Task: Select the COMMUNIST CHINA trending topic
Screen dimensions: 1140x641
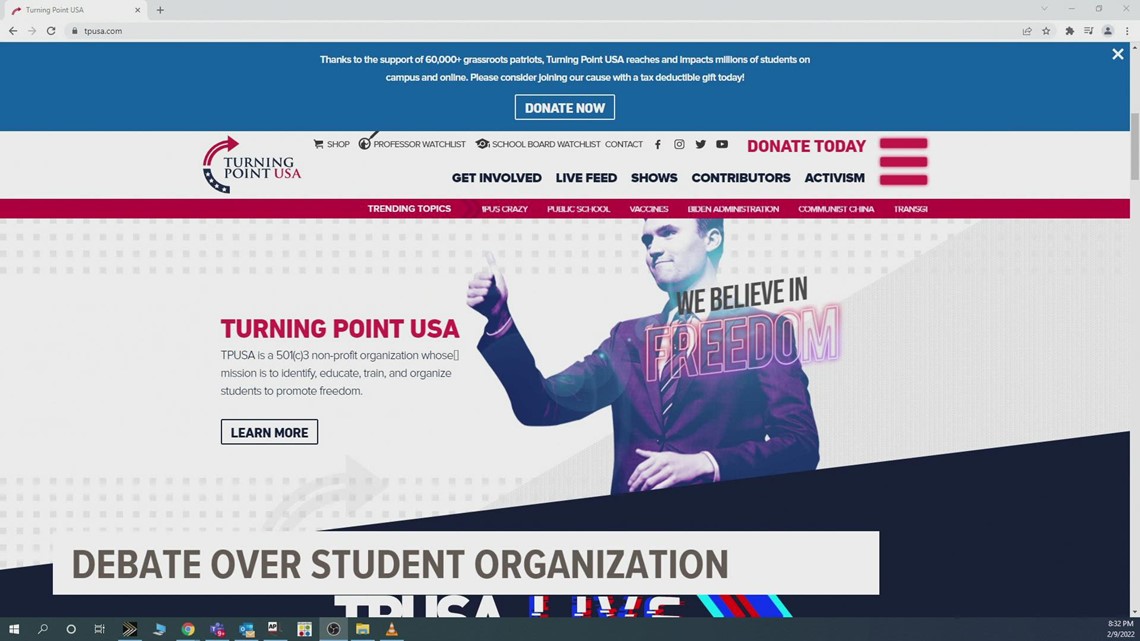Action: pyautogui.click(x=836, y=209)
